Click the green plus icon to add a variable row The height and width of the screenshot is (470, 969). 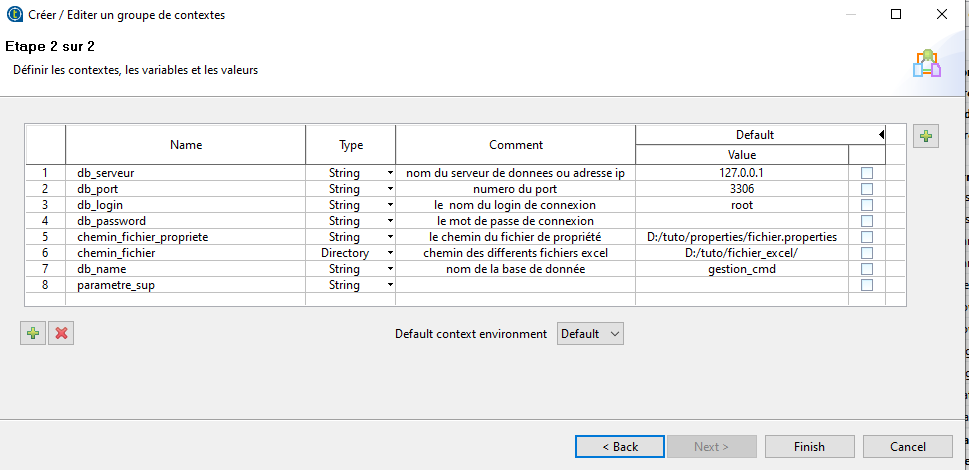tap(33, 334)
